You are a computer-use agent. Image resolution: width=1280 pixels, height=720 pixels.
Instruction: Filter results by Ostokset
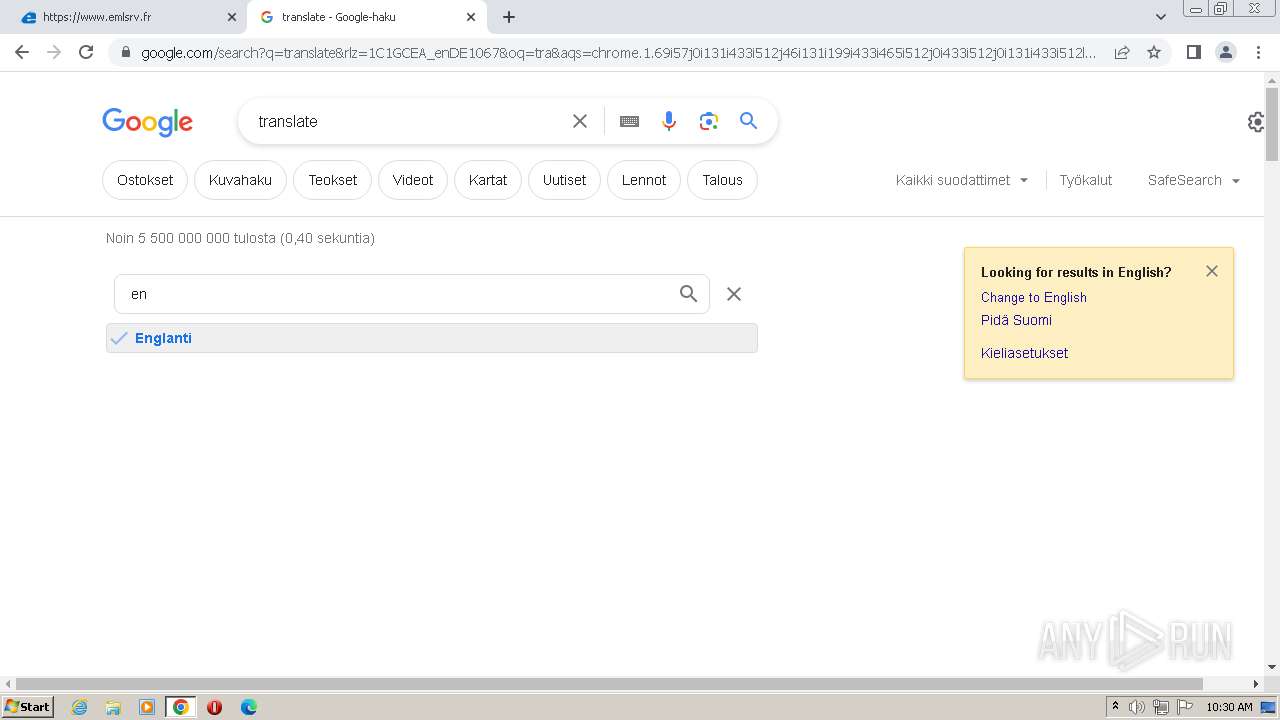coord(145,180)
